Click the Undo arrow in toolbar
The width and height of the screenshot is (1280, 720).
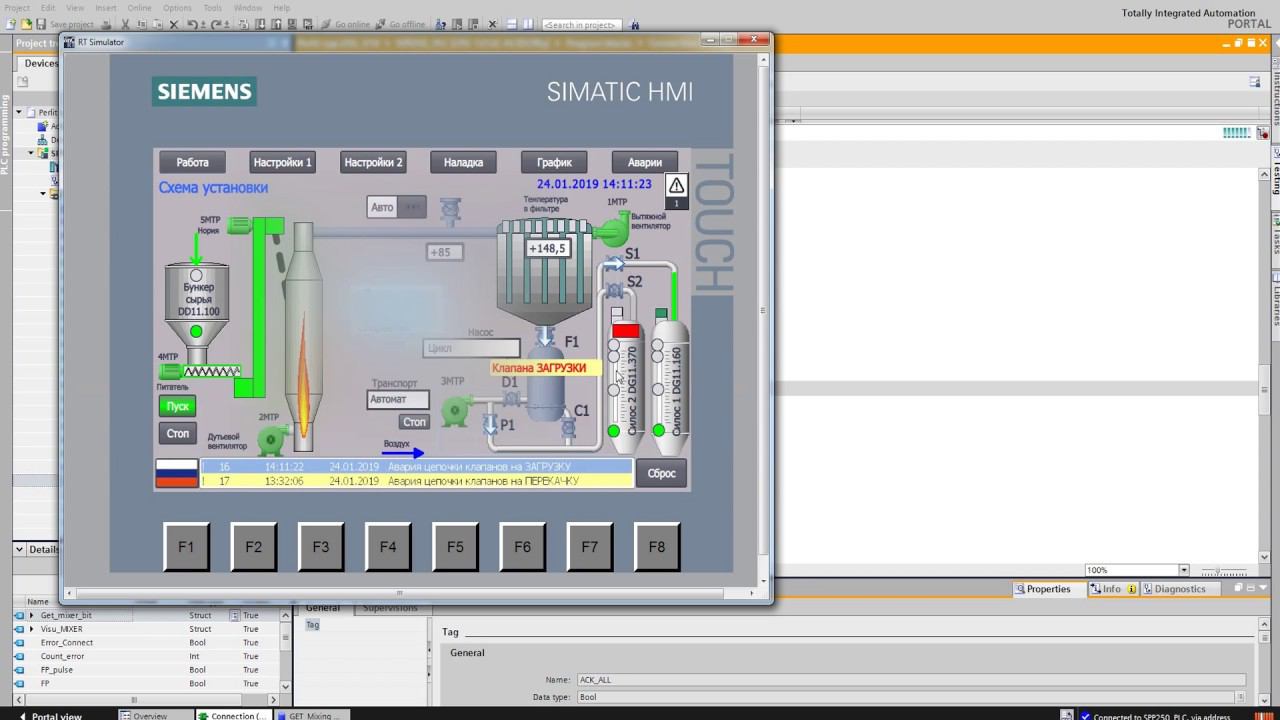tap(191, 24)
